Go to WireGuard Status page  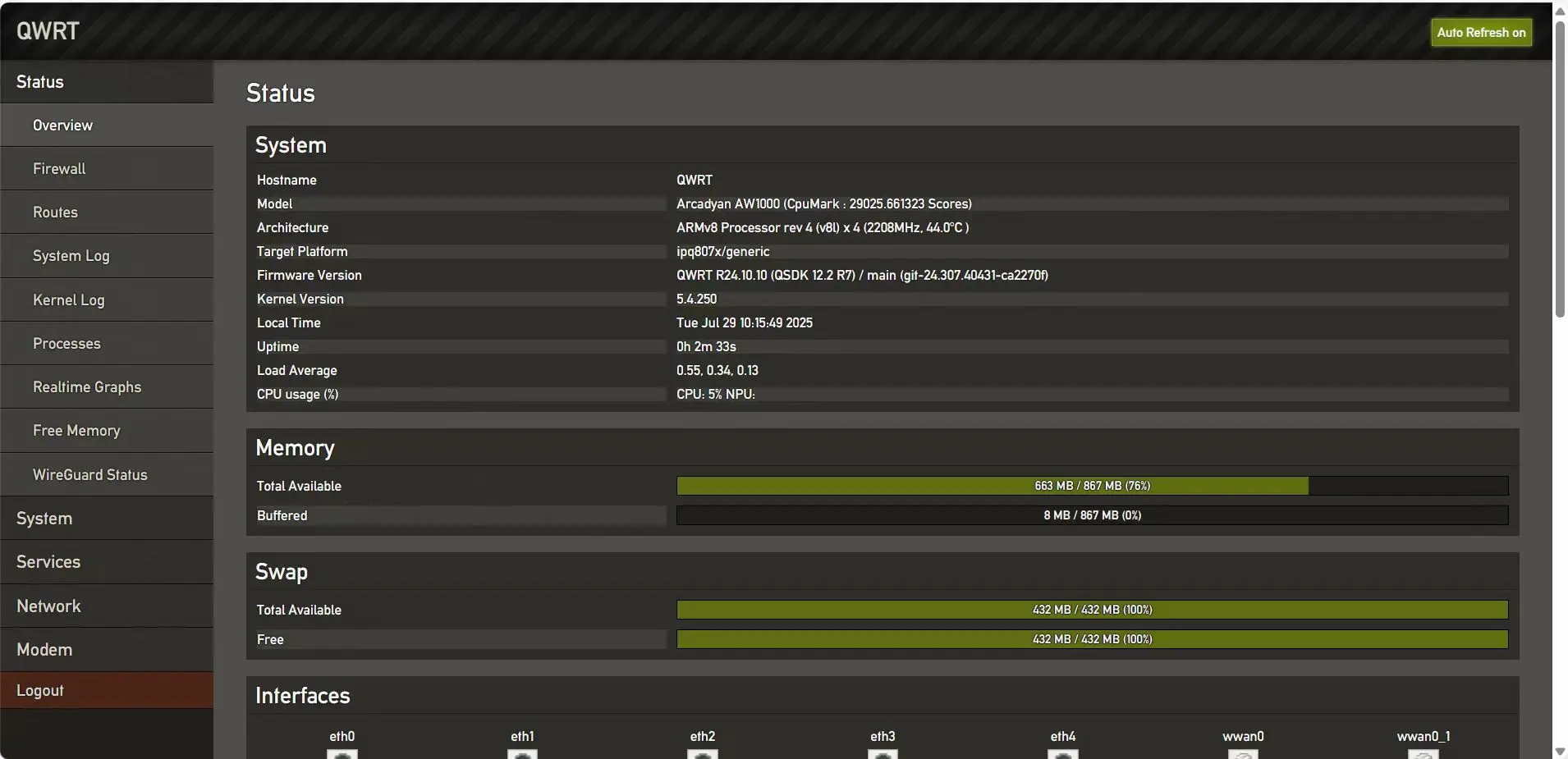click(90, 475)
